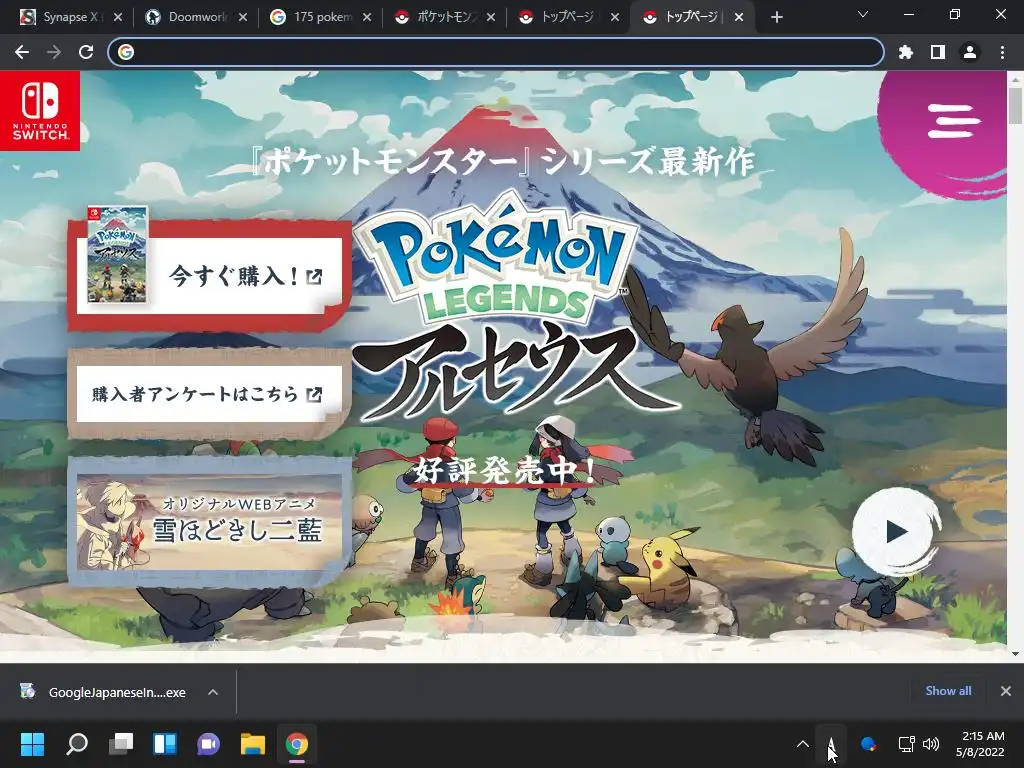Viewport: 1024px width, 768px height.
Task: Close the downloads bar
Action: tap(1006, 691)
